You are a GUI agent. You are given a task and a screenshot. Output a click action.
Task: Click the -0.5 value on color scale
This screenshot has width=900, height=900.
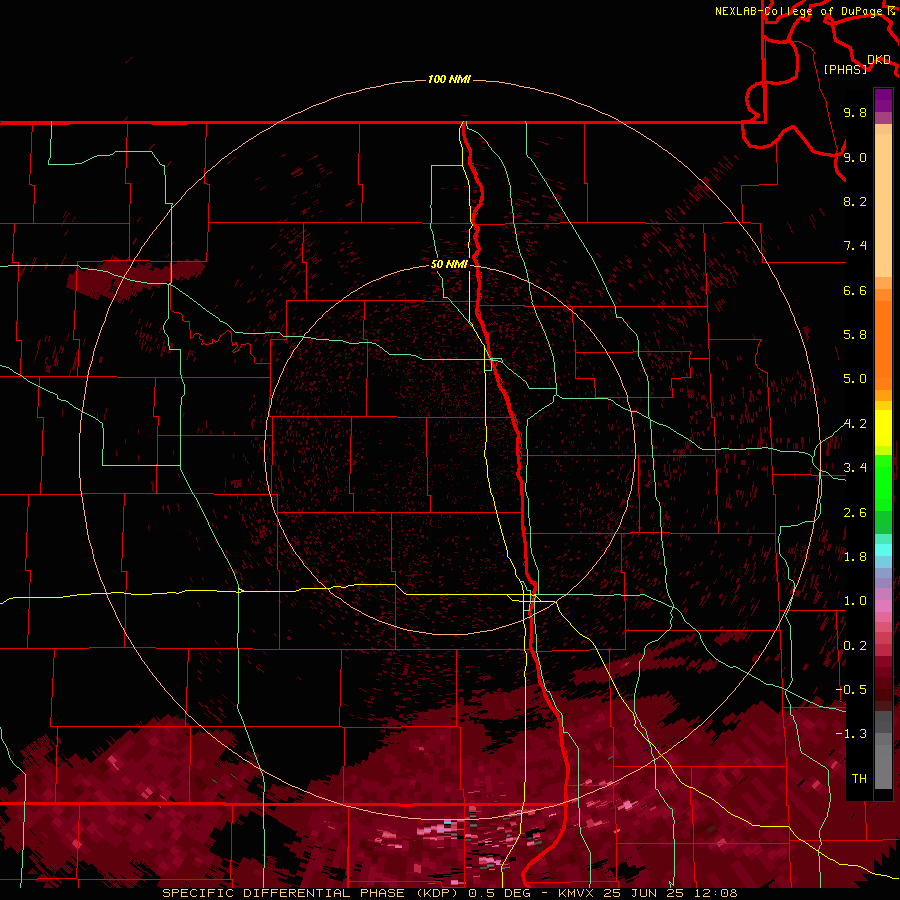coord(851,690)
